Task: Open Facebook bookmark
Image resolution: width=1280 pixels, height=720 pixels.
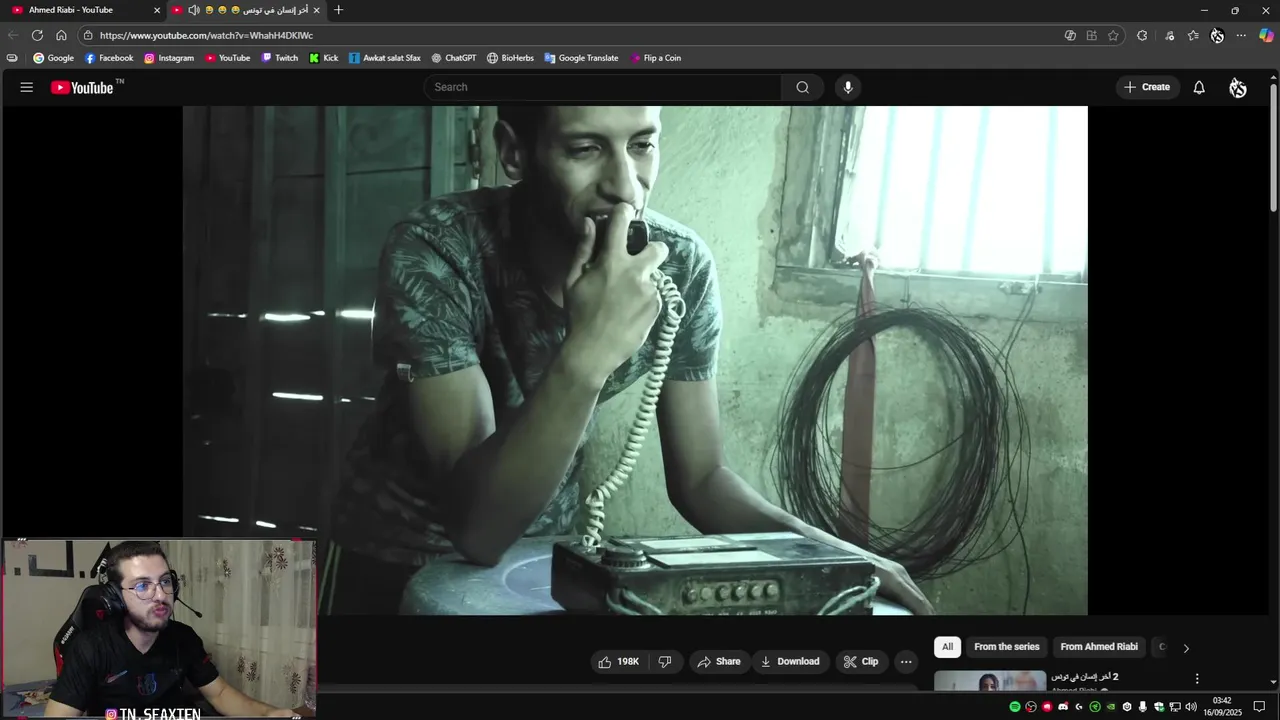Action: click(x=109, y=58)
